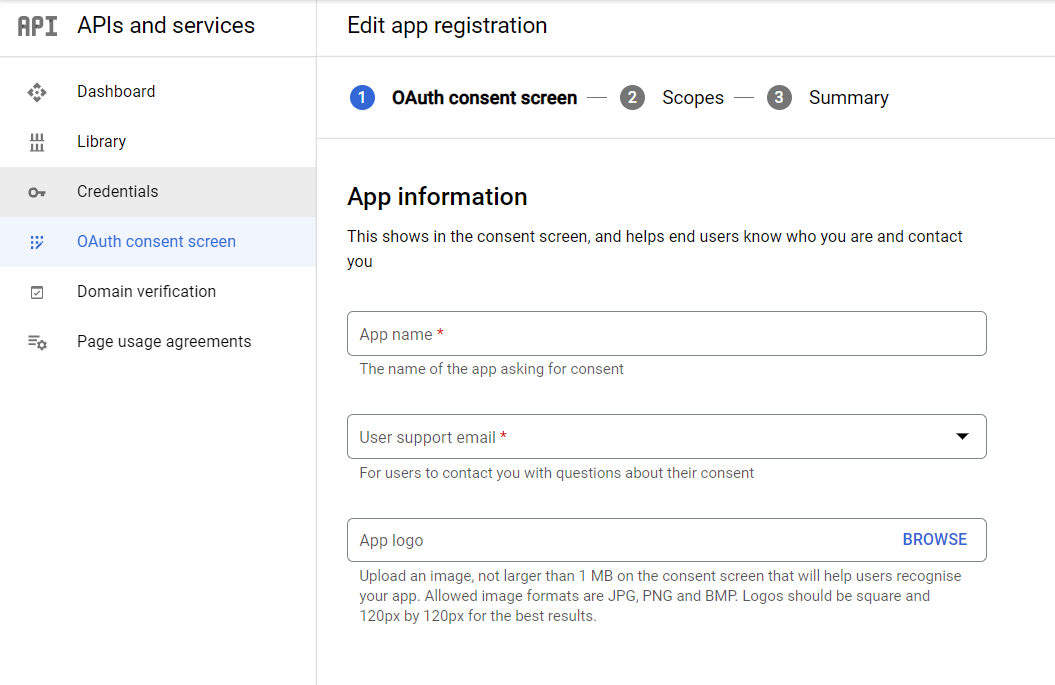Screen dimensions: 1055x685
Task: Open Library in the sidebar
Action: (158, 141)
